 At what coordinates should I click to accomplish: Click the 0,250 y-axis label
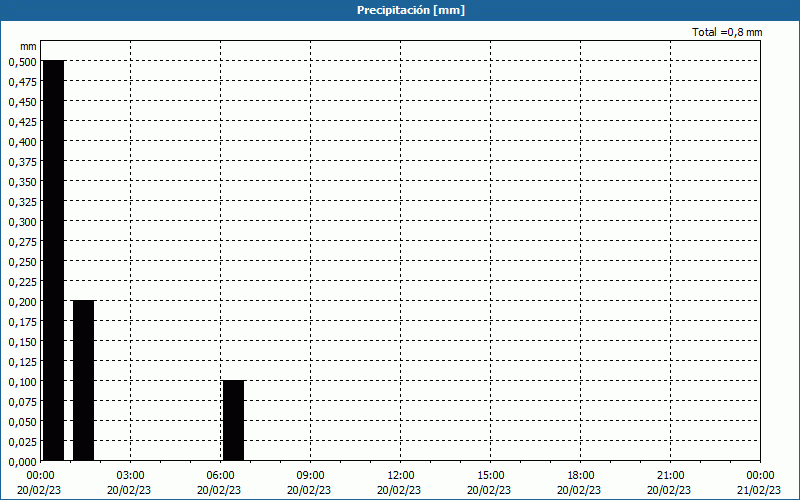coord(23,262)
